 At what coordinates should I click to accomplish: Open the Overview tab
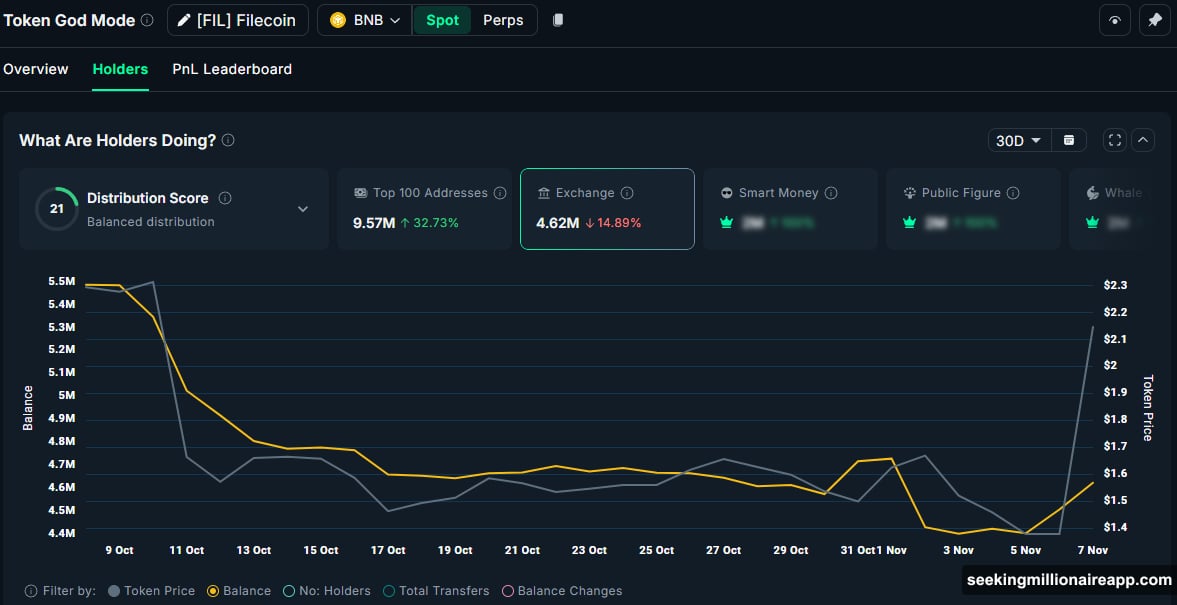point(36,69)
